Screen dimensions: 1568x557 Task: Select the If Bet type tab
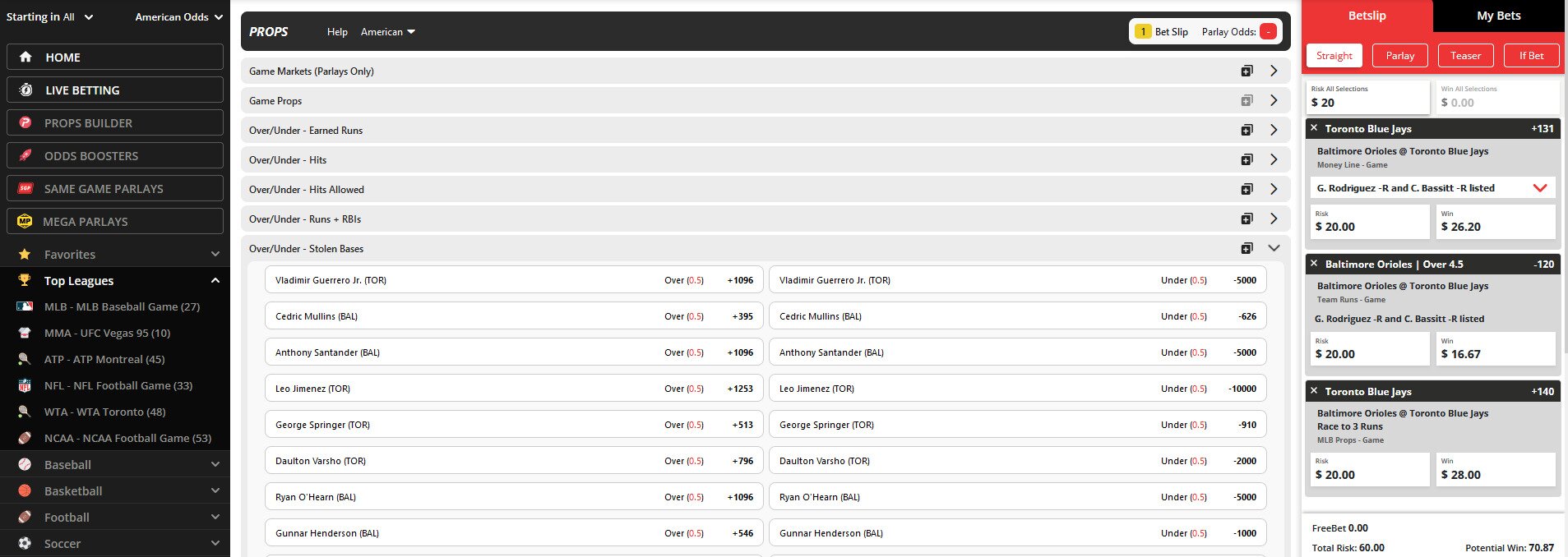pos(1531,56)
